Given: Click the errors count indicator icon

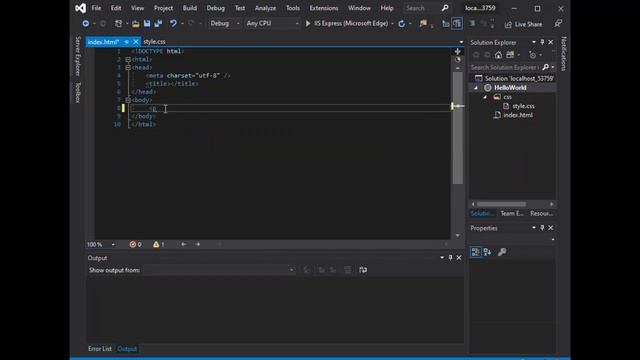Looking at the screenshot, I should [x=133, y=244].
